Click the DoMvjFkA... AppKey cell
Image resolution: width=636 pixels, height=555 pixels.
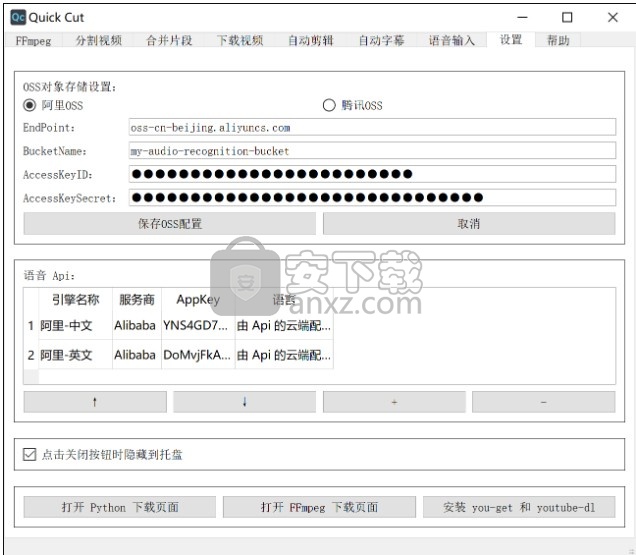coord(198,355)
